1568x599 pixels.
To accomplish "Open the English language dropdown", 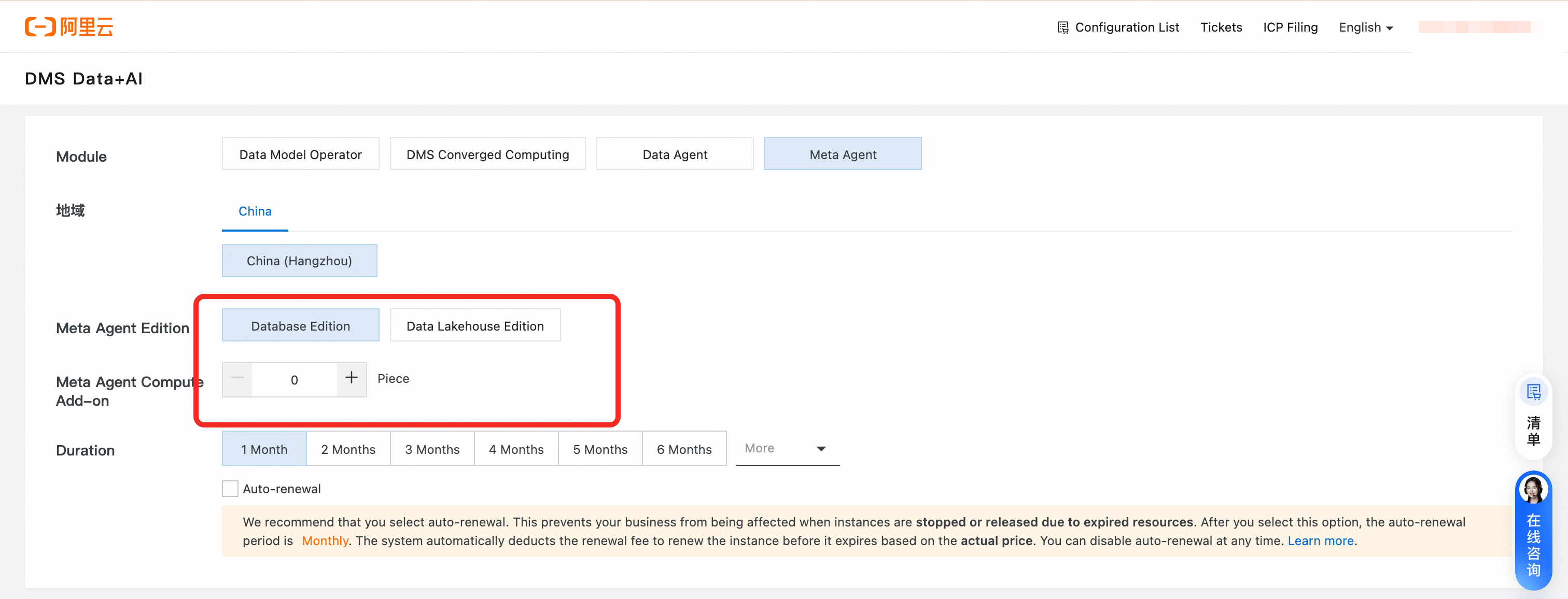I will pyautogui.click(x=1365, y=27).
